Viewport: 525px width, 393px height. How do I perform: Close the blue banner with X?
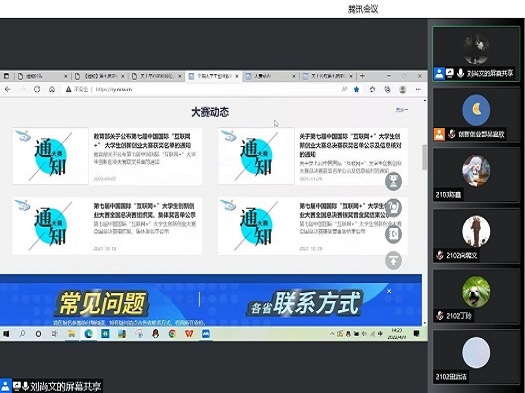pyautogui.click(x=389, y=291)
